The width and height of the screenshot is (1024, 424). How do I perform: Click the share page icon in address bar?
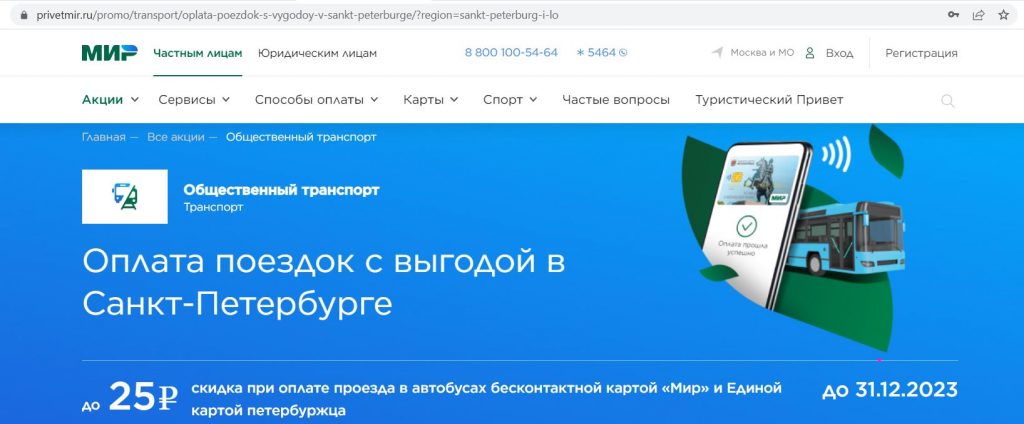[978, 14]
